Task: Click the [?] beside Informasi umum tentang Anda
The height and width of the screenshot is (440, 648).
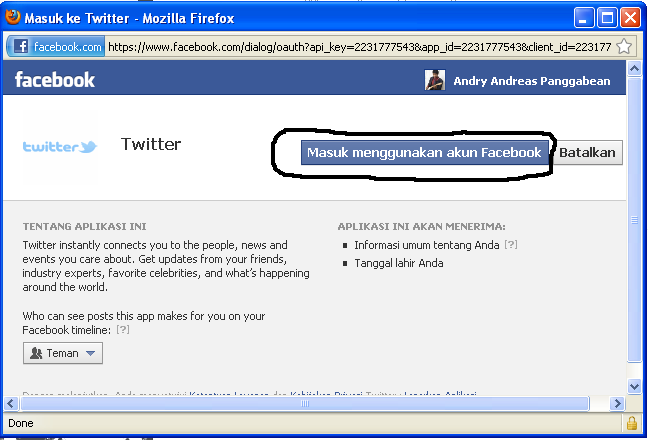Action: 511,245
